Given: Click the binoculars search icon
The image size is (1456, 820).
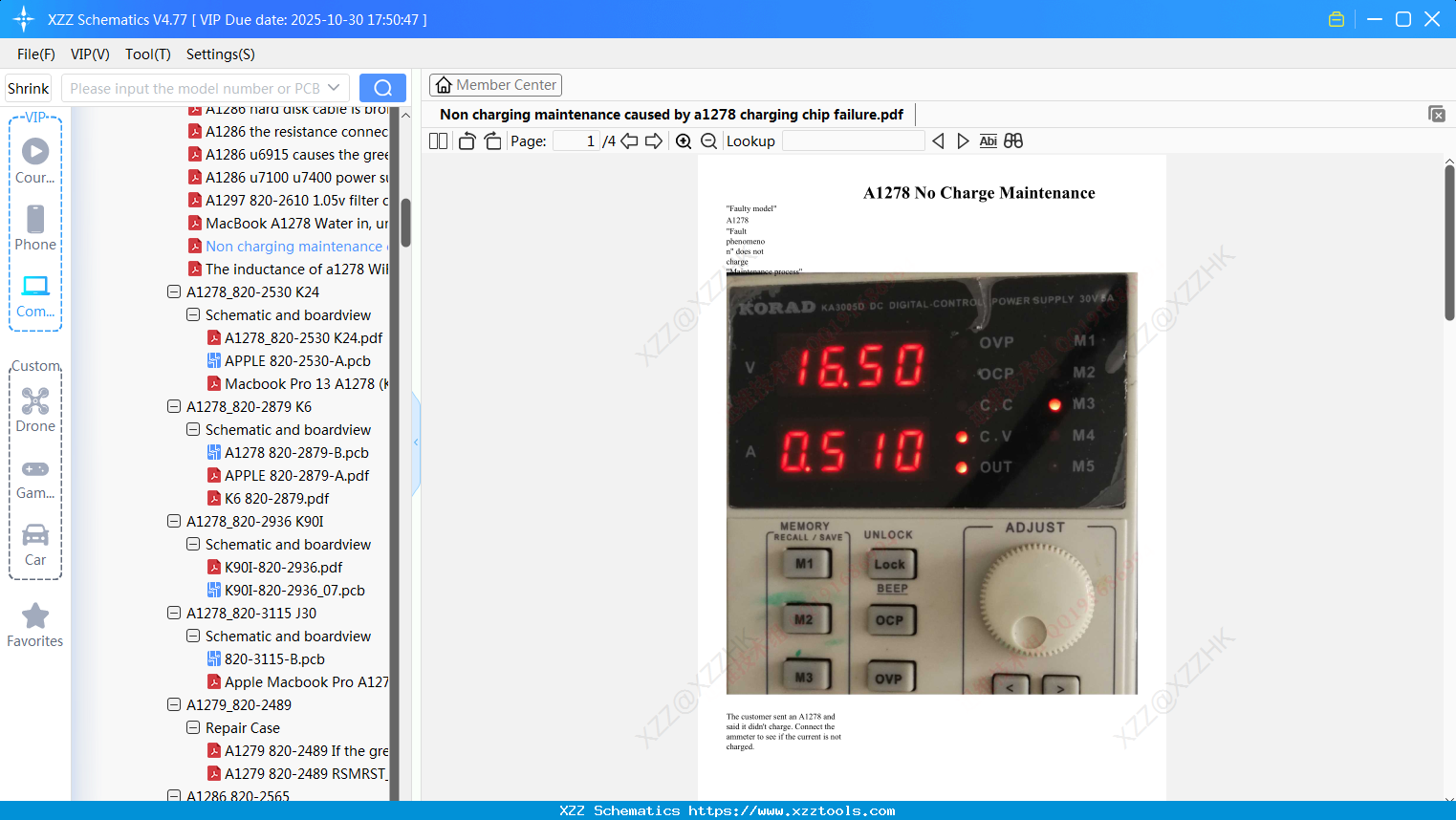Looking at the screenshot, I should (x=1013, y=141).
